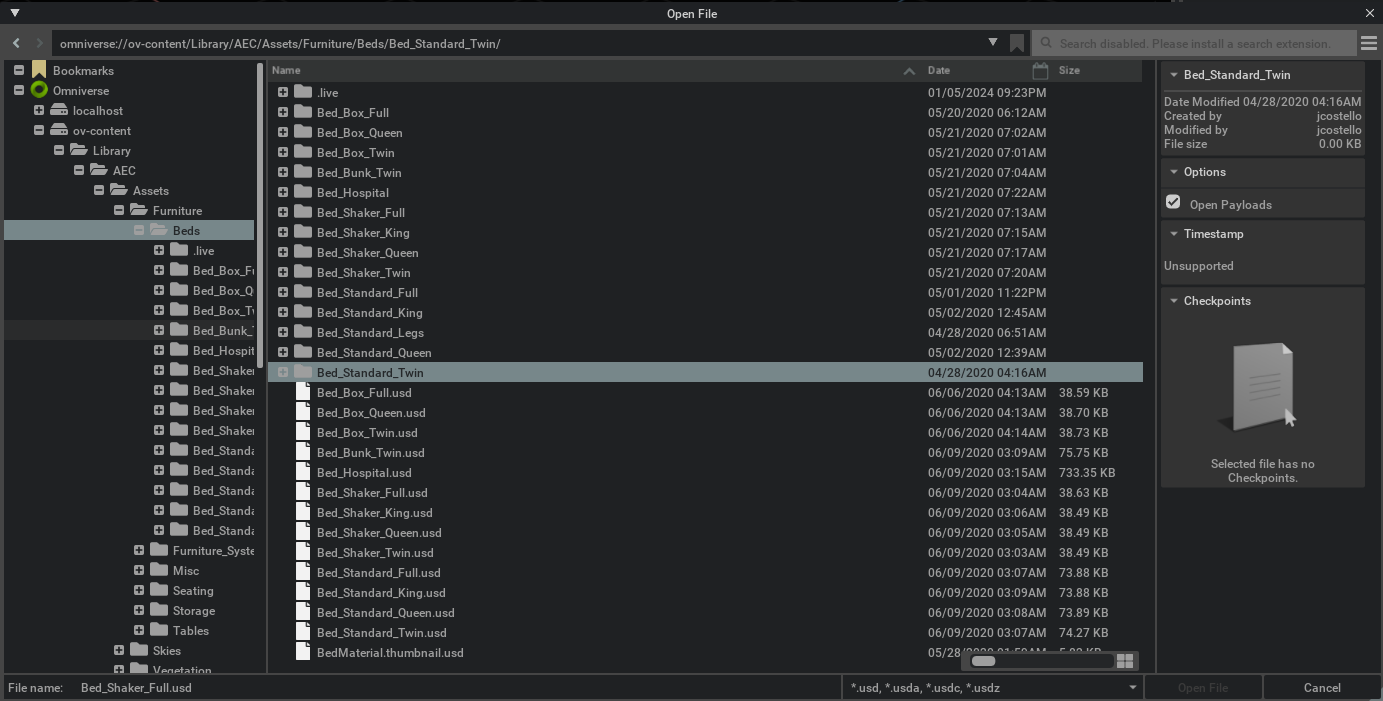Expand the Bed_Hospital folder in list
Viewport: 1383px width, 701px height.
(x=283, y=192)
